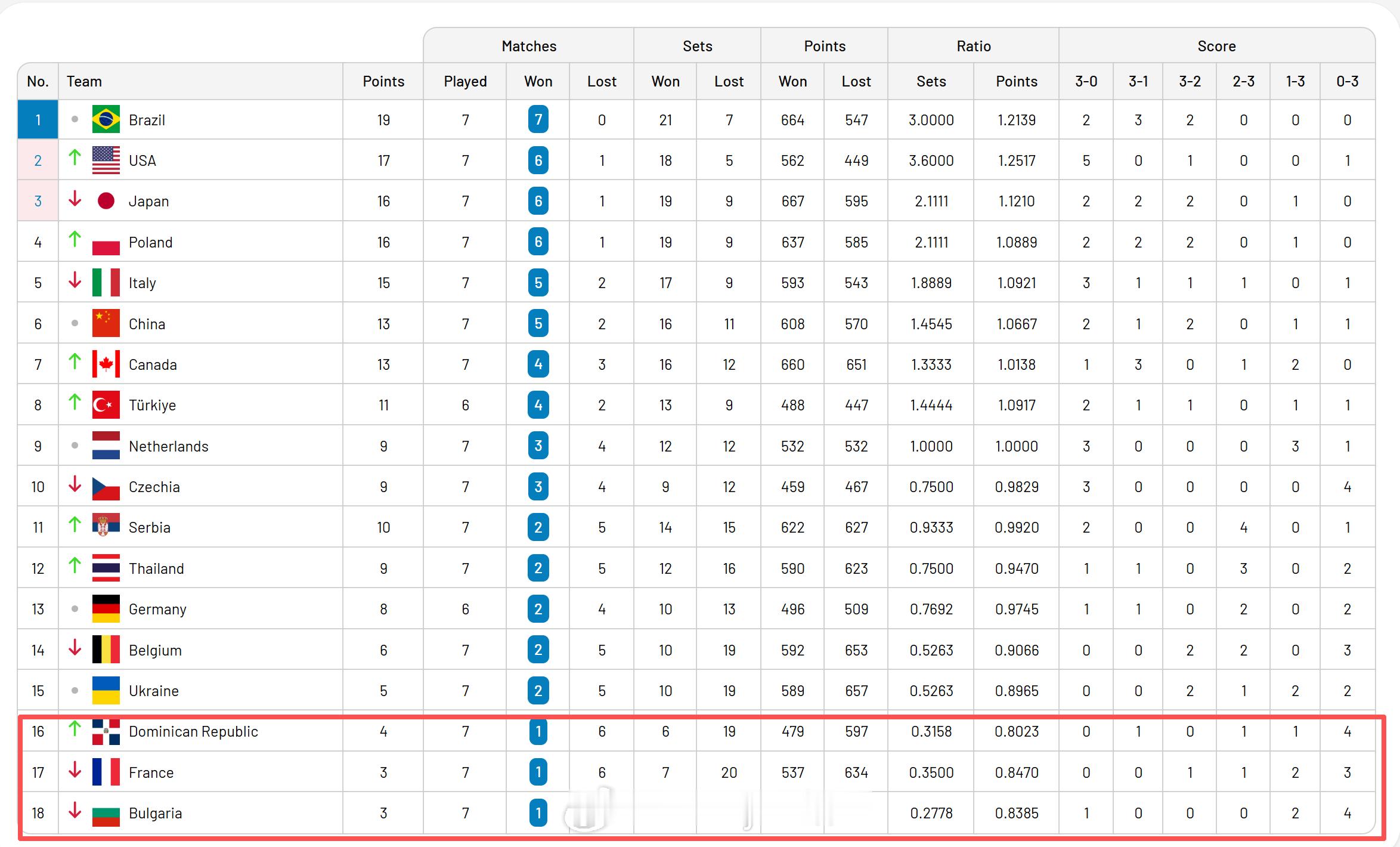Click Czechia's red down-arrow rank indicator
Image resolution: width=1400 pixels, height=847 pixels.
click(x=75, y=484)
